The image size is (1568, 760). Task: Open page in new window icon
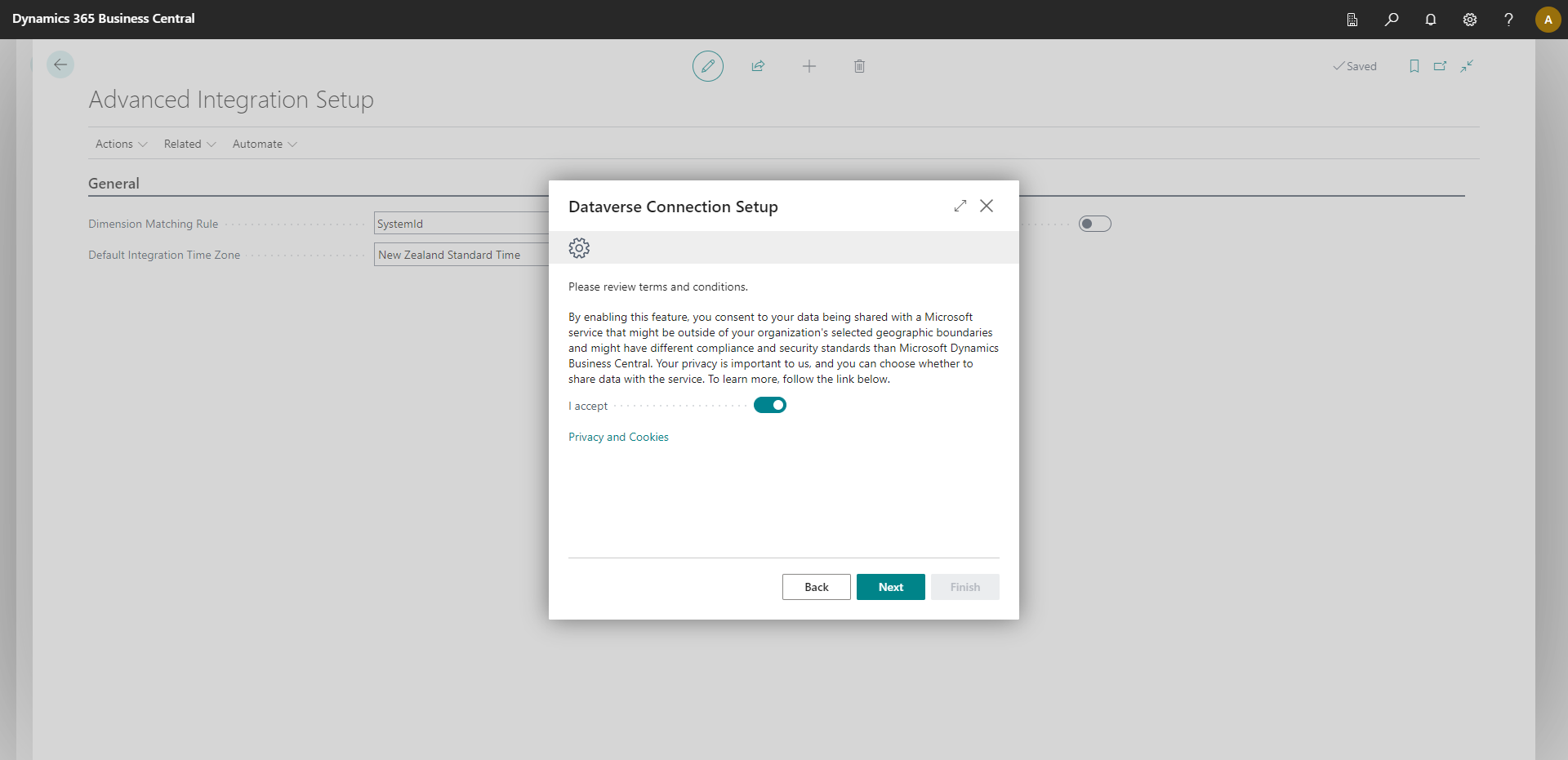pos(1441,66)
